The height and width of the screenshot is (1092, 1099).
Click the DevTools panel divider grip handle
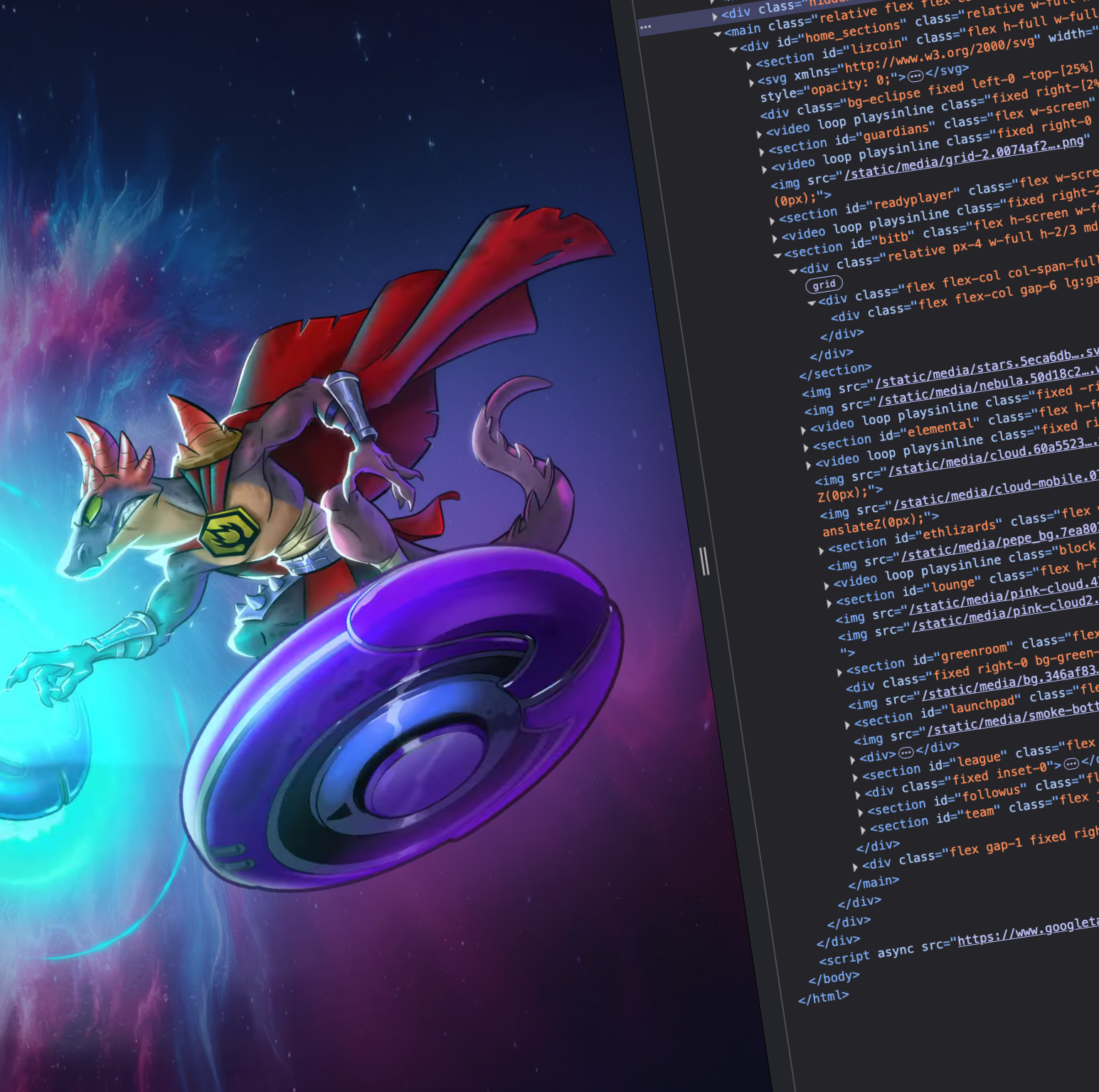tap(704, 561)
